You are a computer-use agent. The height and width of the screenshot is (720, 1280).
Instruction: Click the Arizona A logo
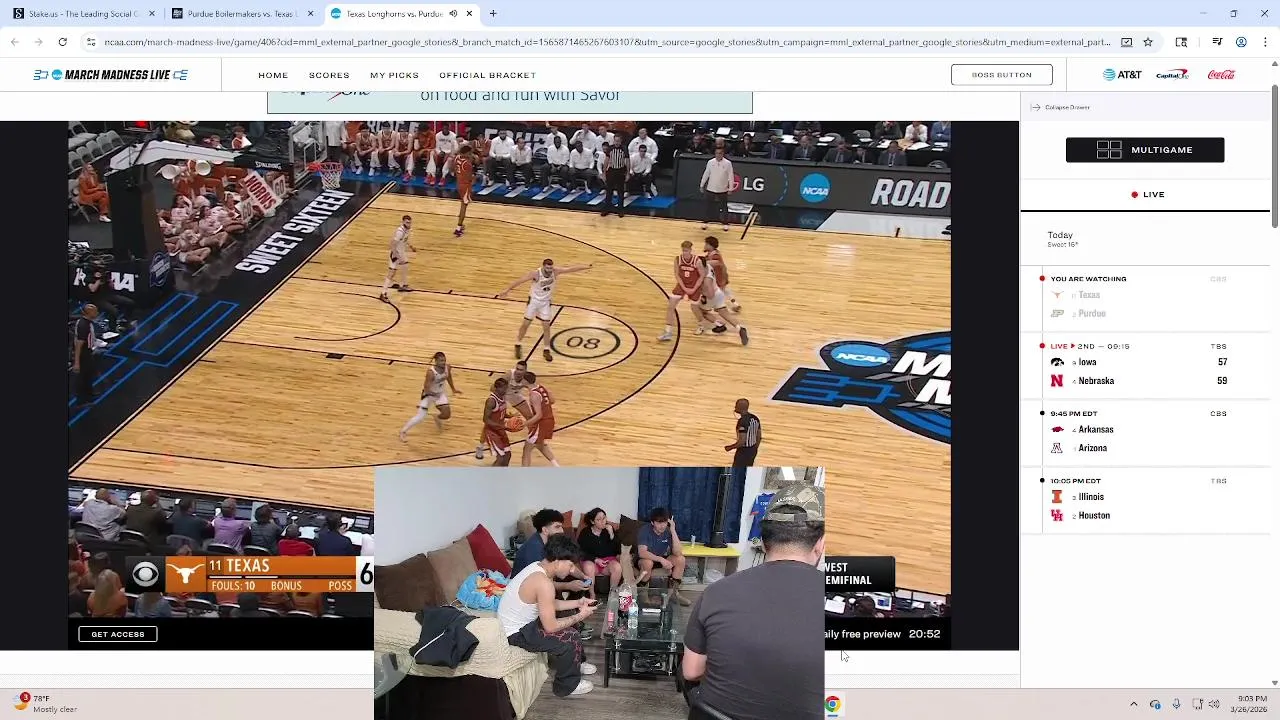coord(1057,448)
